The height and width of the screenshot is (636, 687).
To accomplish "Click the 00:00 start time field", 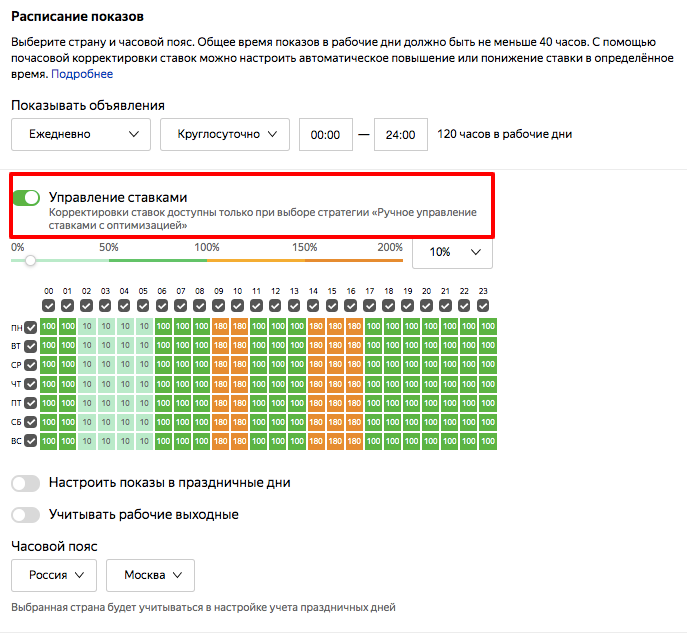I will pyautogui.click(x=326, y=135).
